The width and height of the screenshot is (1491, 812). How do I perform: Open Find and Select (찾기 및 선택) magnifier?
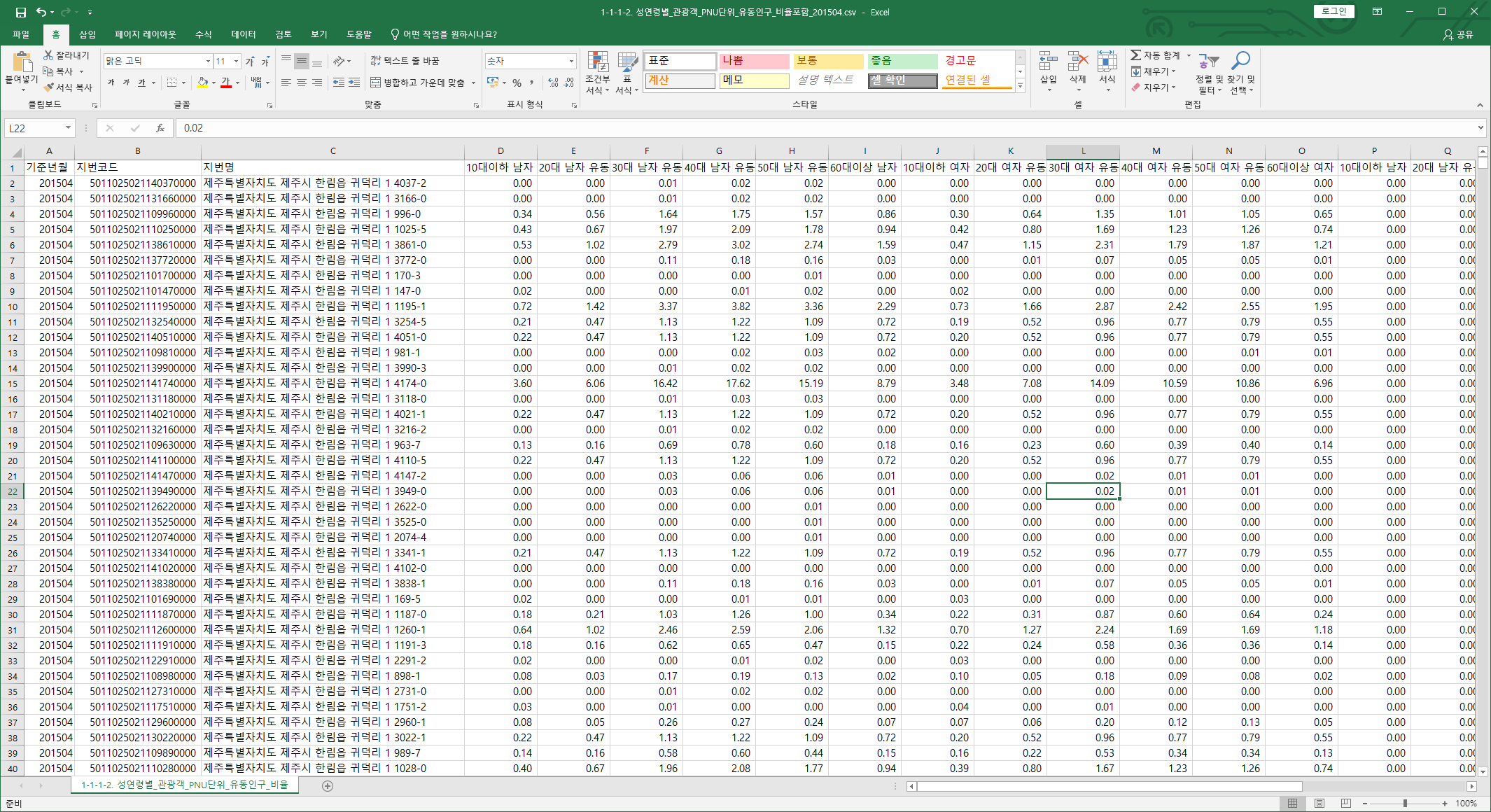pos(1241,62)
